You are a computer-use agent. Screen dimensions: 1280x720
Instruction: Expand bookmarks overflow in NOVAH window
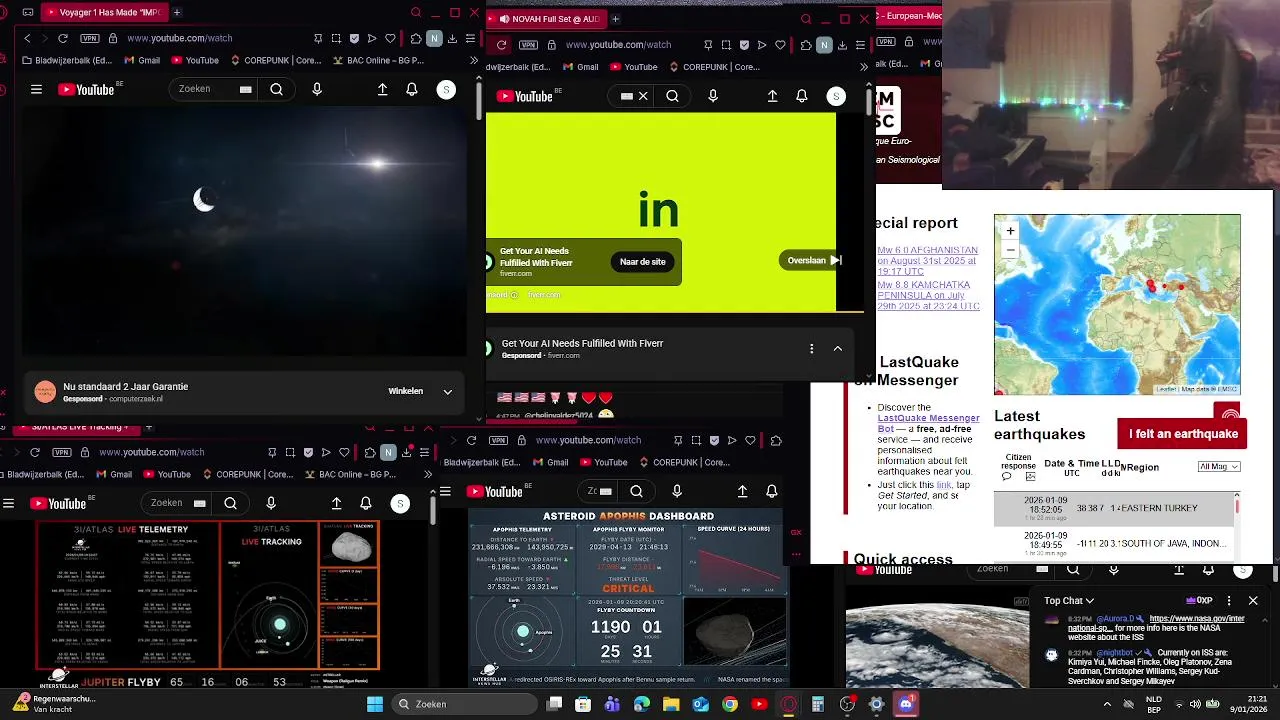click(864, 67)
